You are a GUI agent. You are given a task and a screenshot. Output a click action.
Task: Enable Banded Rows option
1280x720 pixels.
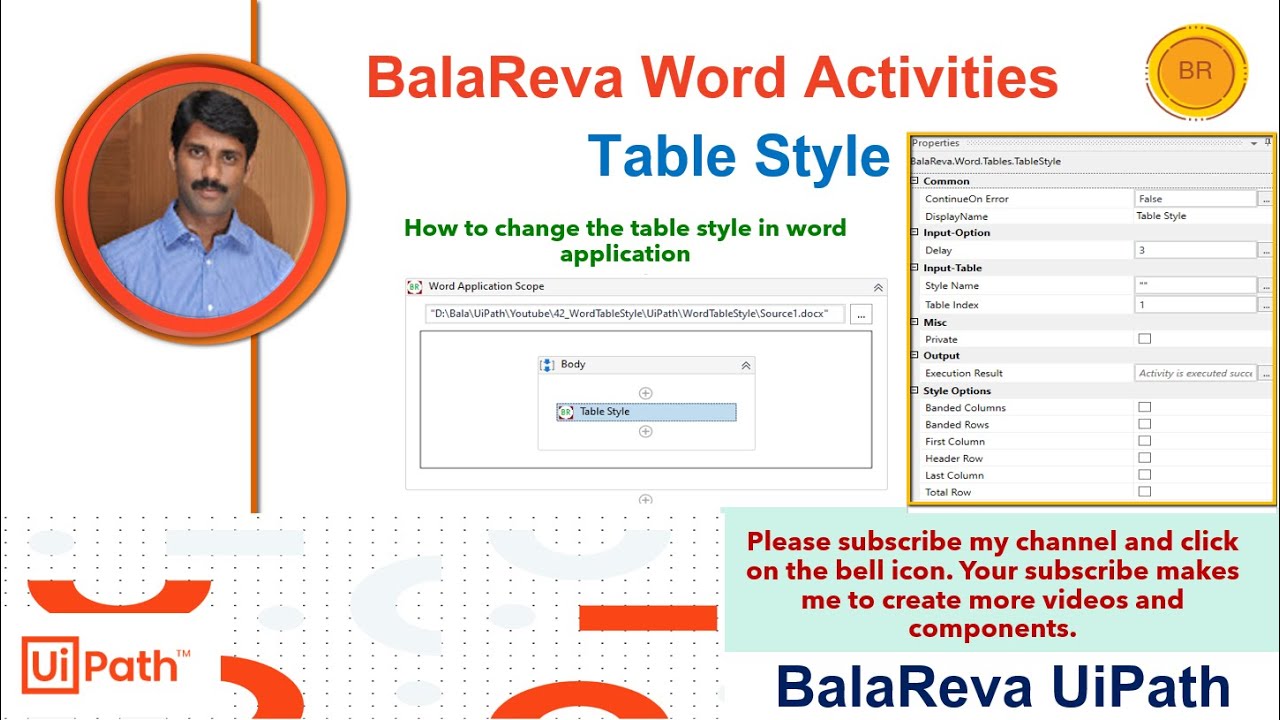pyautogui.click(x=1145, y=424)
